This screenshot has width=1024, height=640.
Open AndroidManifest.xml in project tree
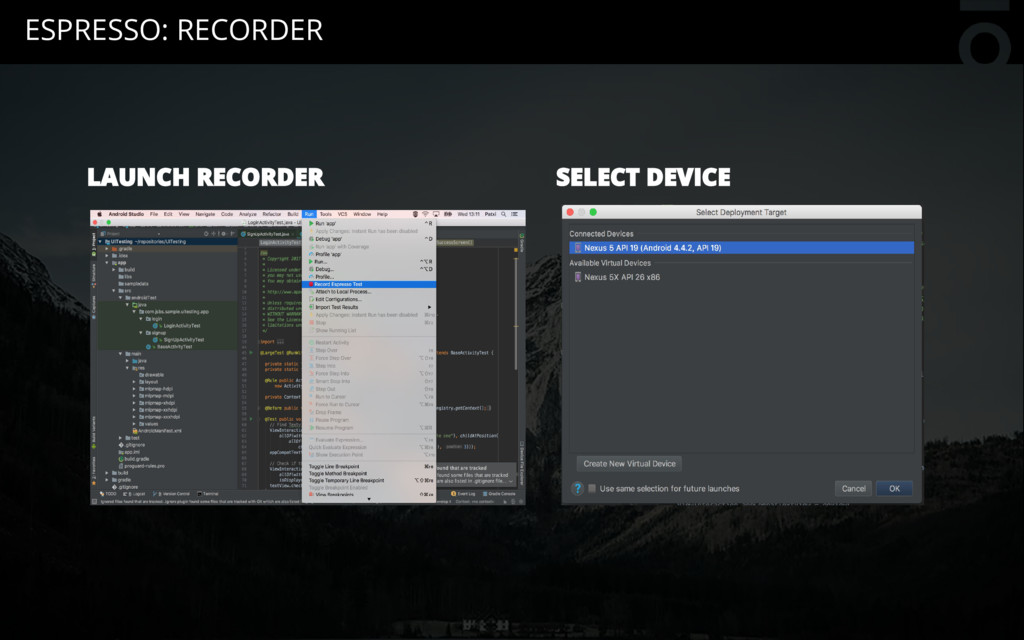pyautogui.click(x=160, y=431)
